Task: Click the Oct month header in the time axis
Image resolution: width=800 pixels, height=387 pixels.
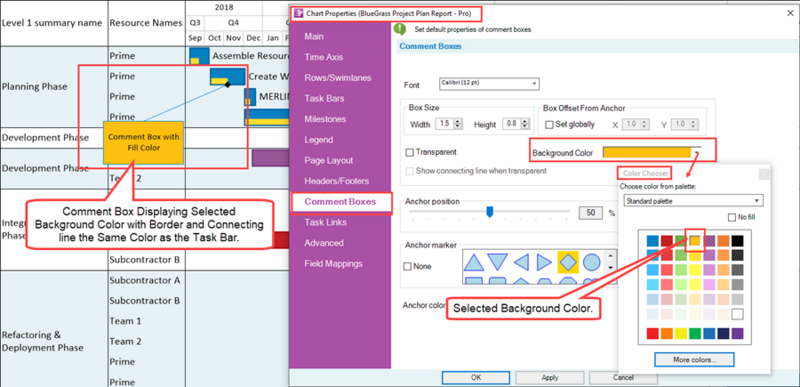Action: pos(215,38)
